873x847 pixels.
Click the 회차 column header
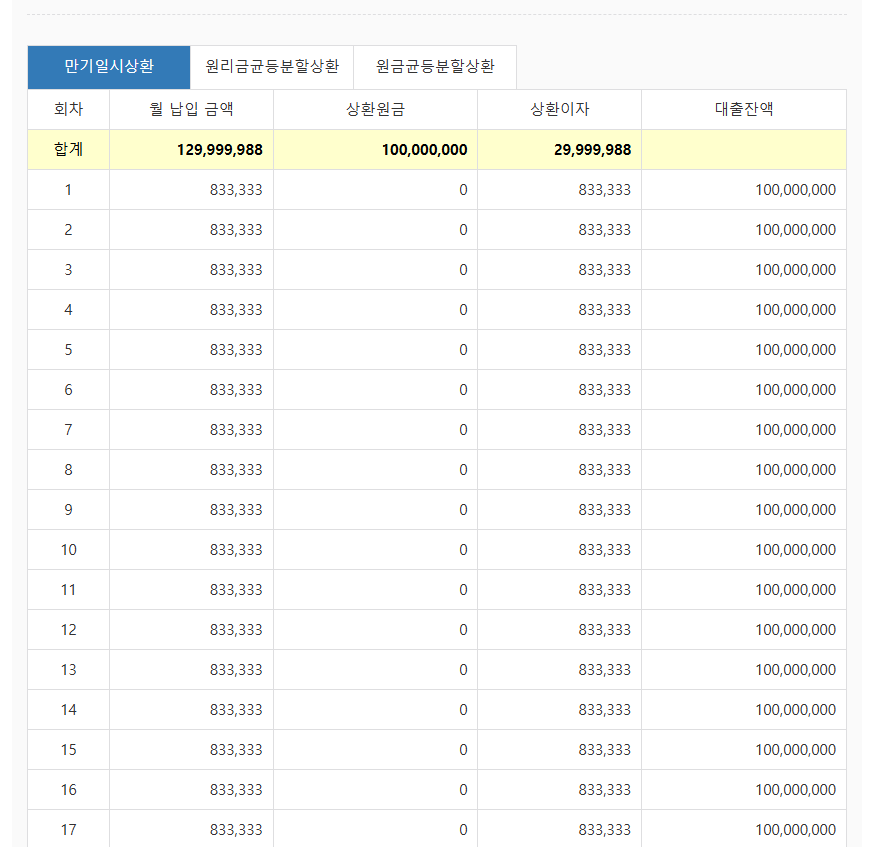(x=68, y=109)
